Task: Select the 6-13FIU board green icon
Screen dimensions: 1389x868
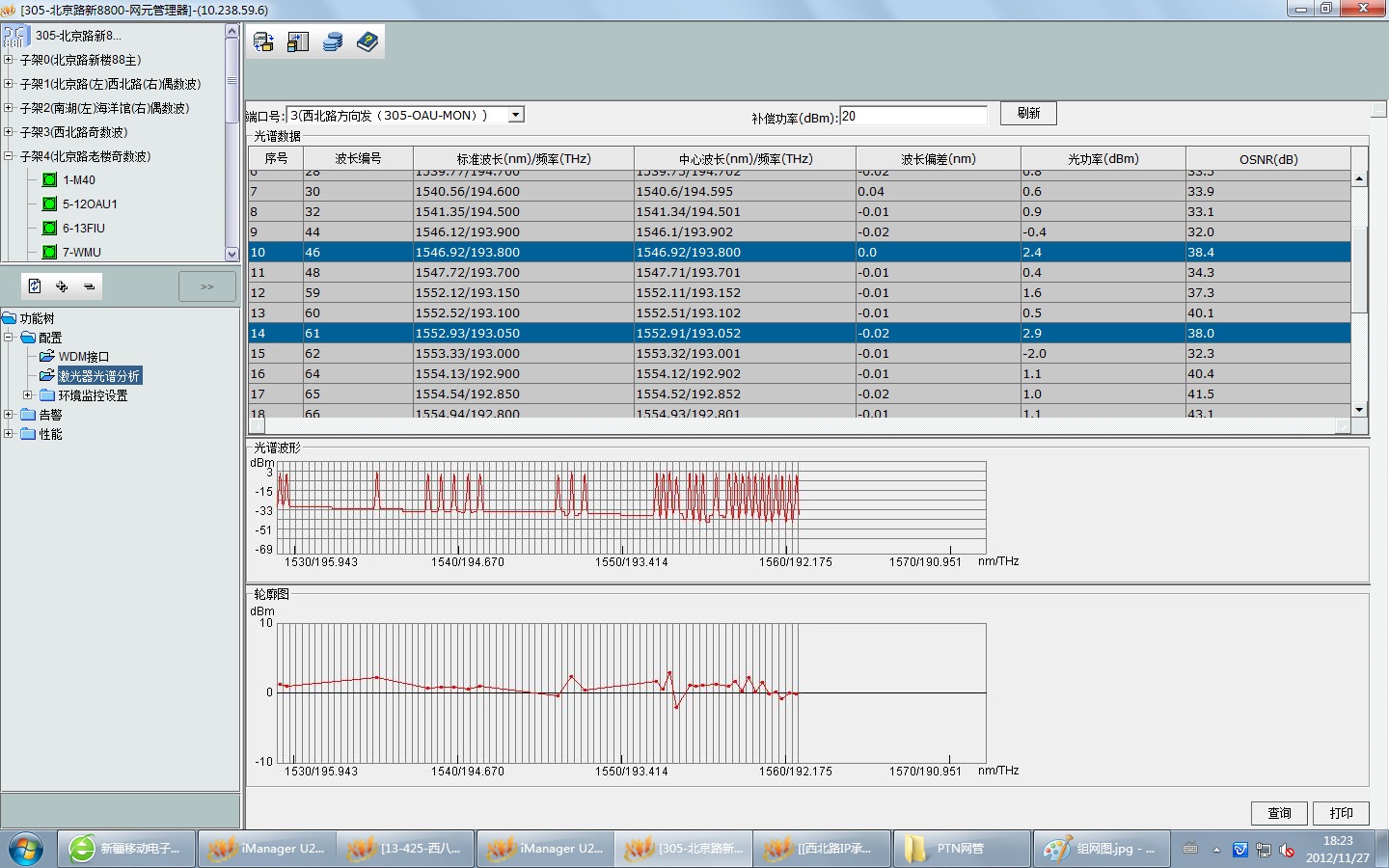Action: coord(50,228)
